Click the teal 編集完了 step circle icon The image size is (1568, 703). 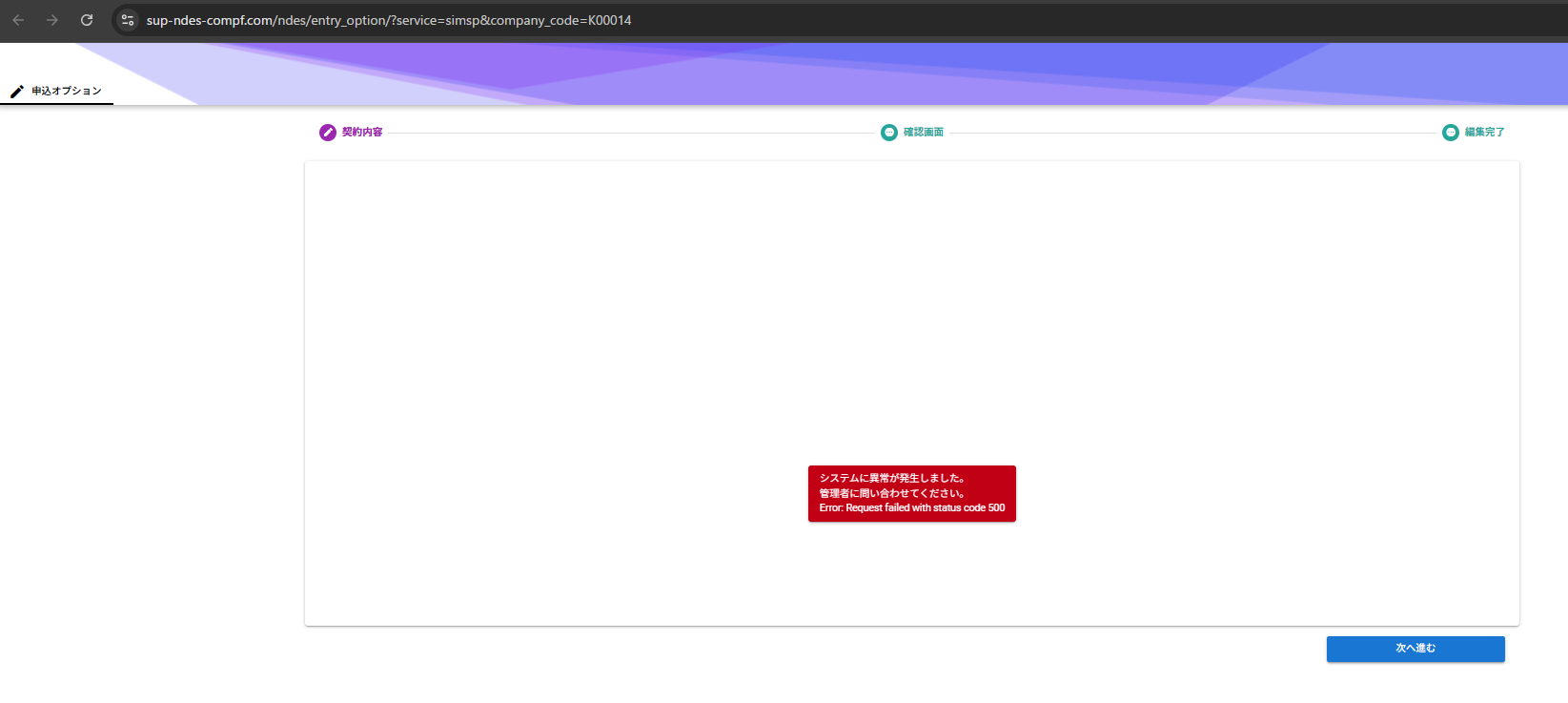tap(1450, 133)
